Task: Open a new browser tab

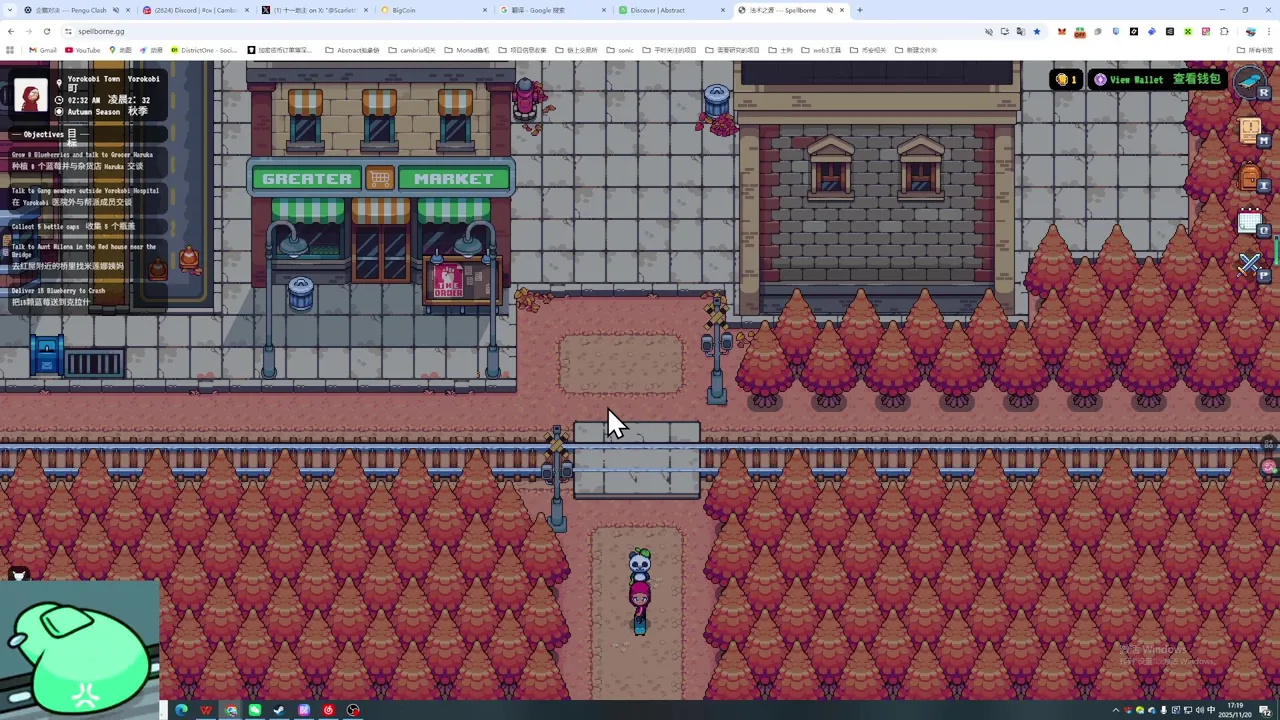Action: tap(860, 10)
